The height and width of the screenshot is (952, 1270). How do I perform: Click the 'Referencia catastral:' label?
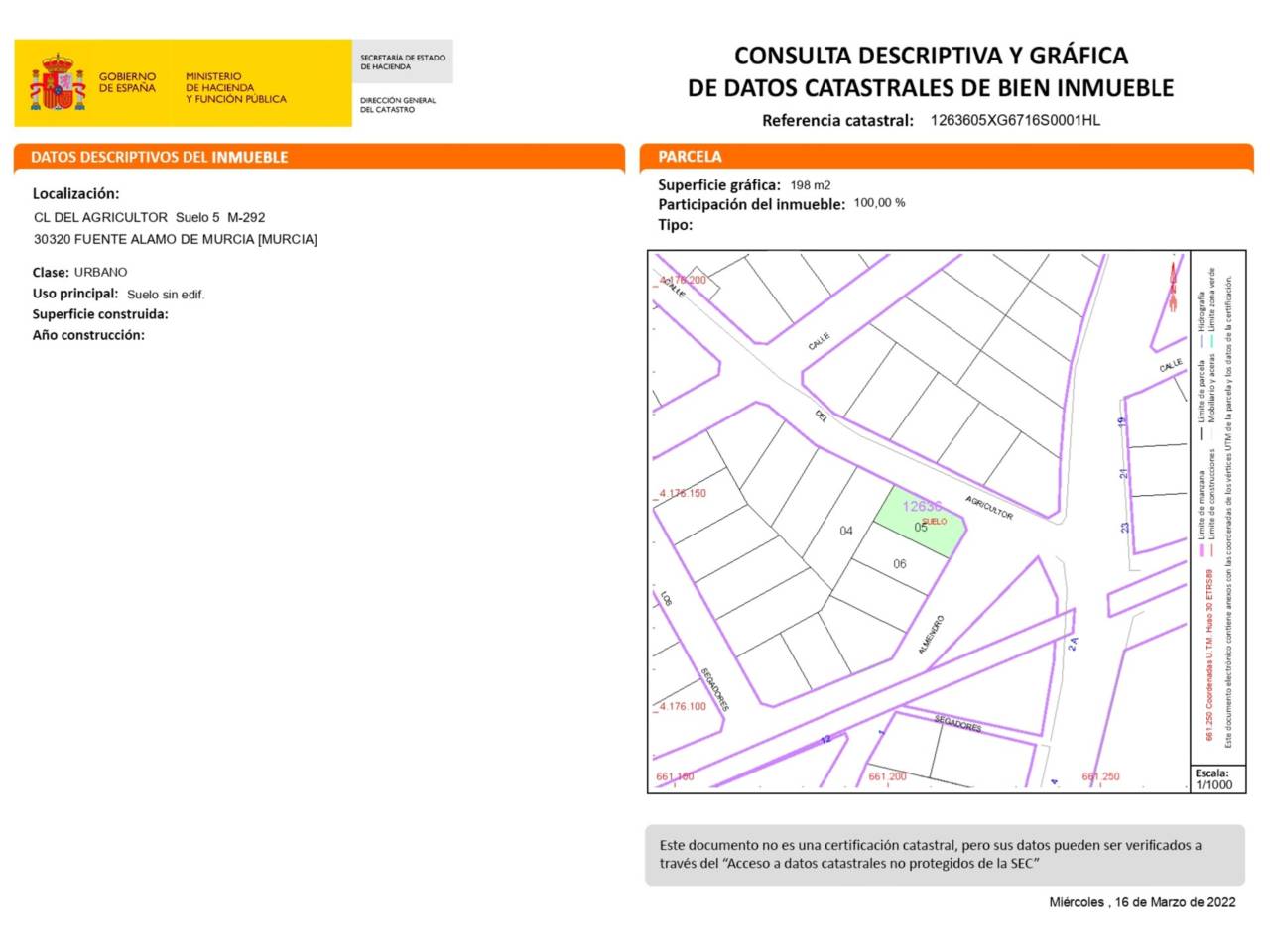837,121
